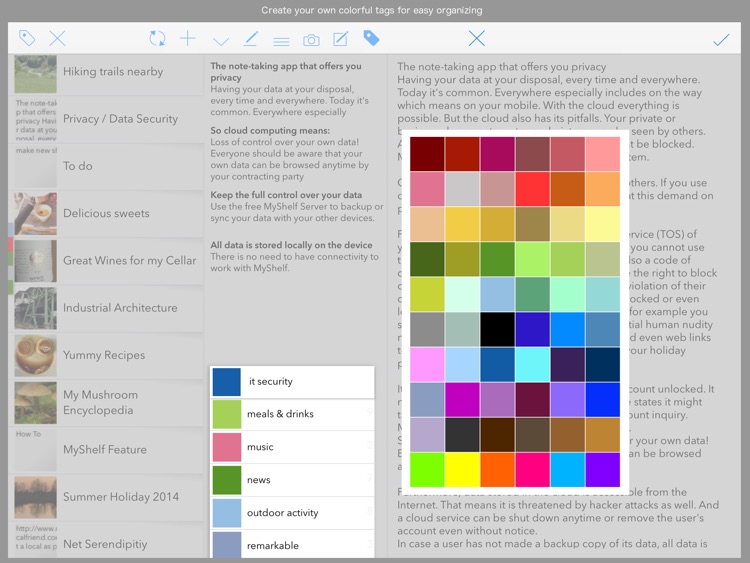Click the pink swatch beside music
The height and width of the screenshot is (563, 750).
[226, 447]
